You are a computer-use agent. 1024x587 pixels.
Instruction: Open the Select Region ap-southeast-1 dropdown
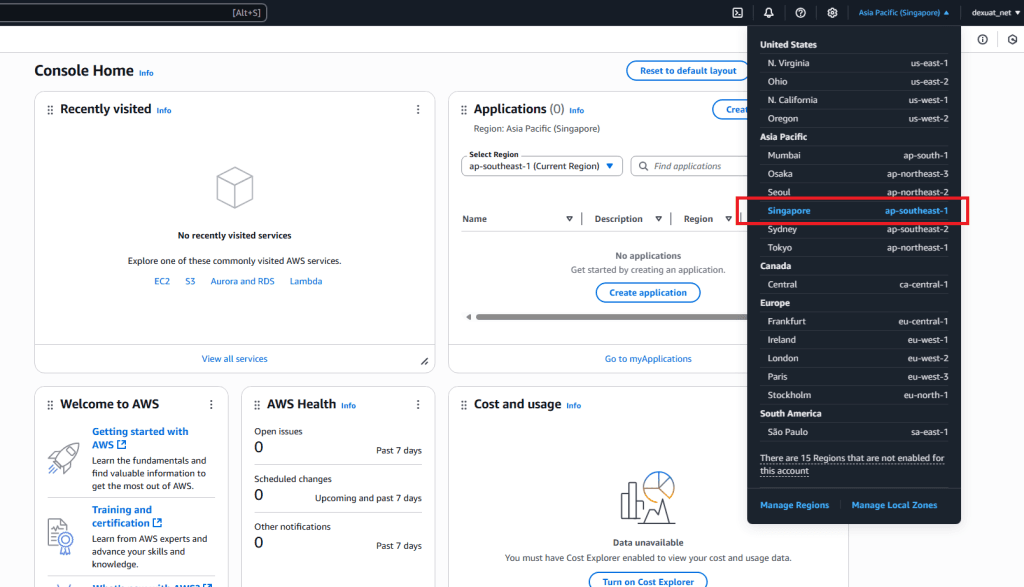pyautogui.click(x=542, y=166)
